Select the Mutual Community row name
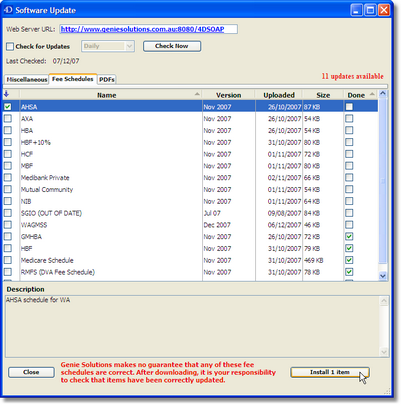 [47, 189]
